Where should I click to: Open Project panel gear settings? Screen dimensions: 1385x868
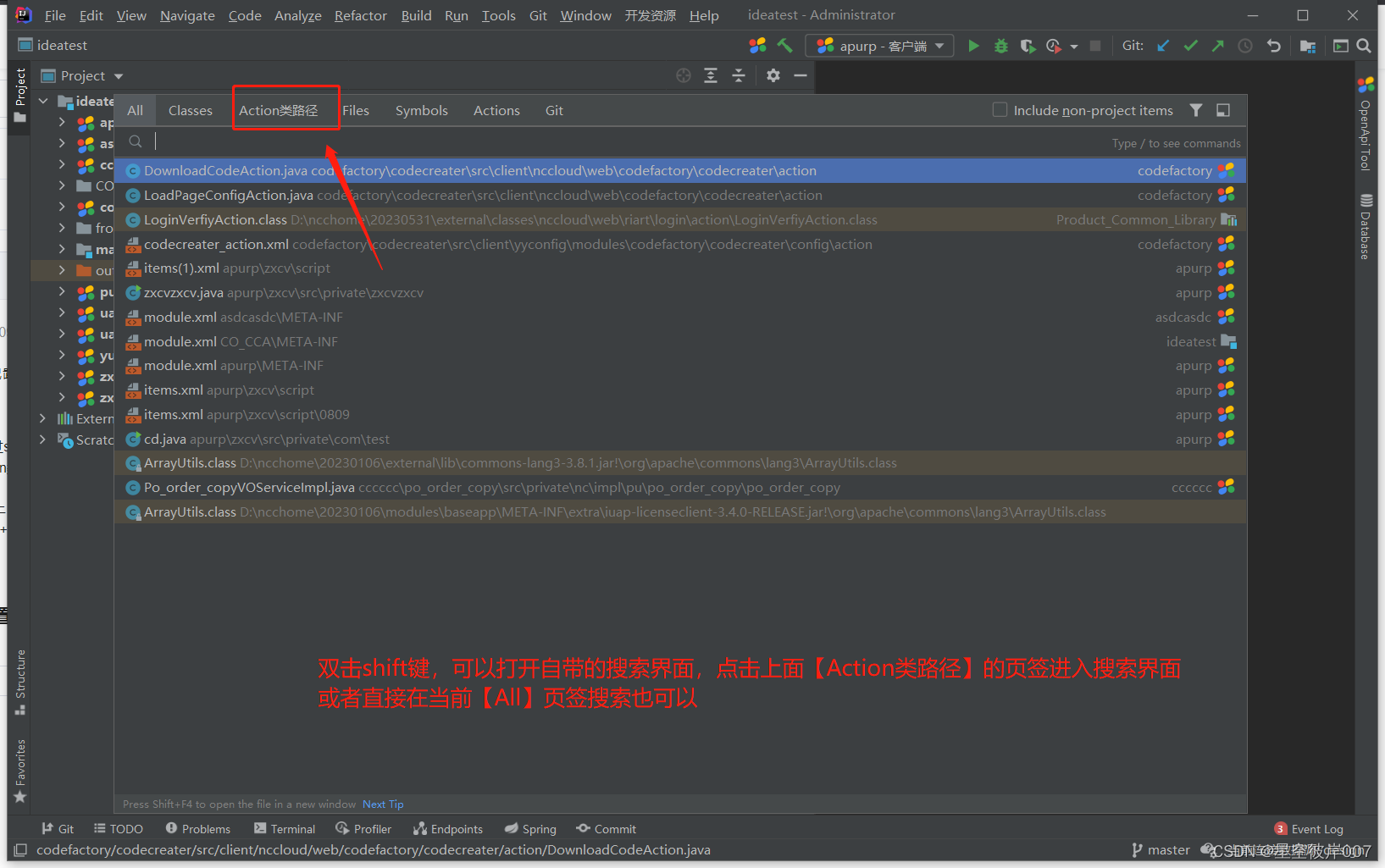773,75
